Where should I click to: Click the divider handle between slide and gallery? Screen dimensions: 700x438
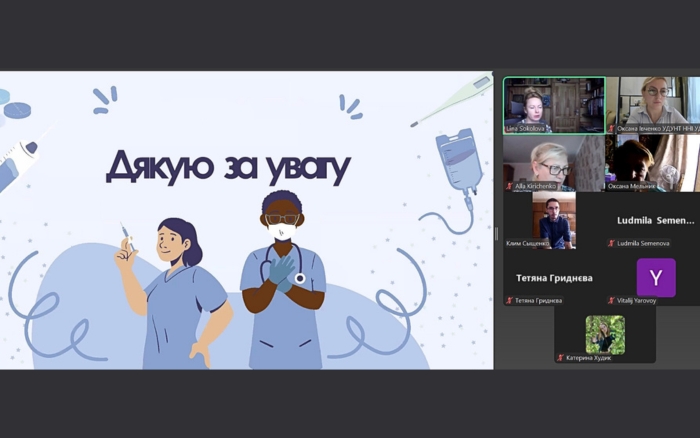click(x=497, y=234)
